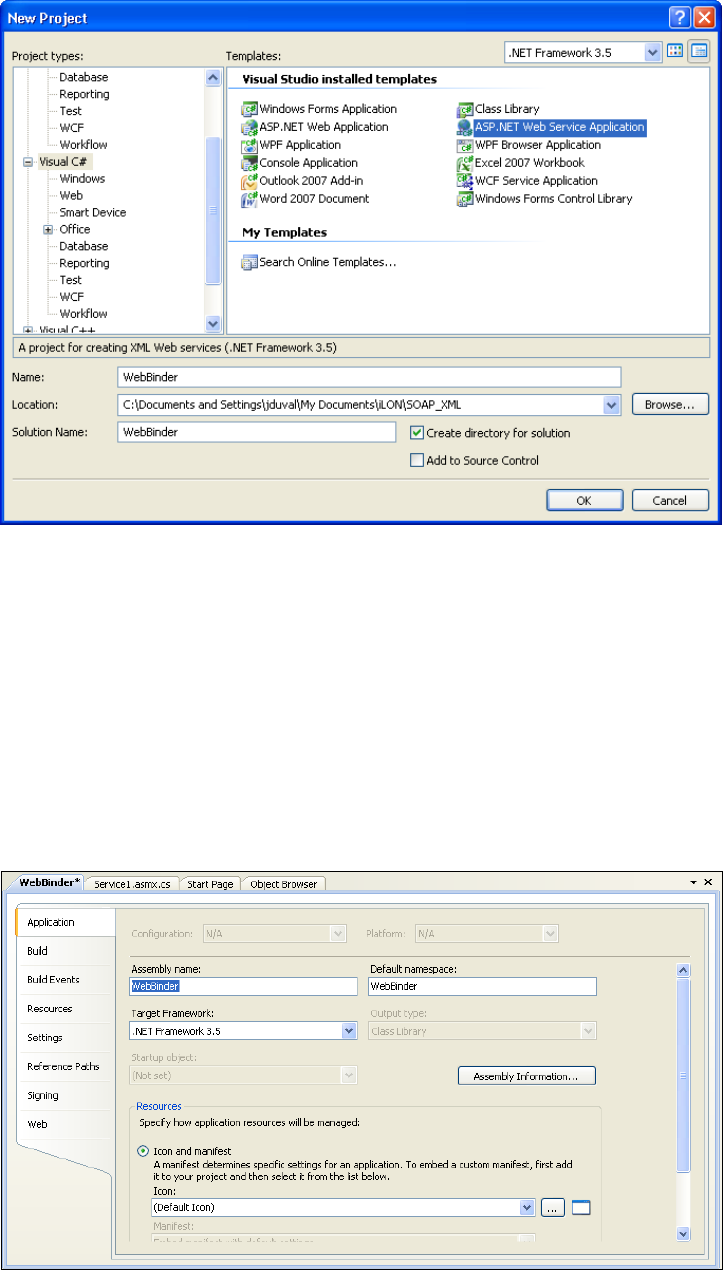Click the Browse... button
Screen dimensions: 723x1270
670,405
